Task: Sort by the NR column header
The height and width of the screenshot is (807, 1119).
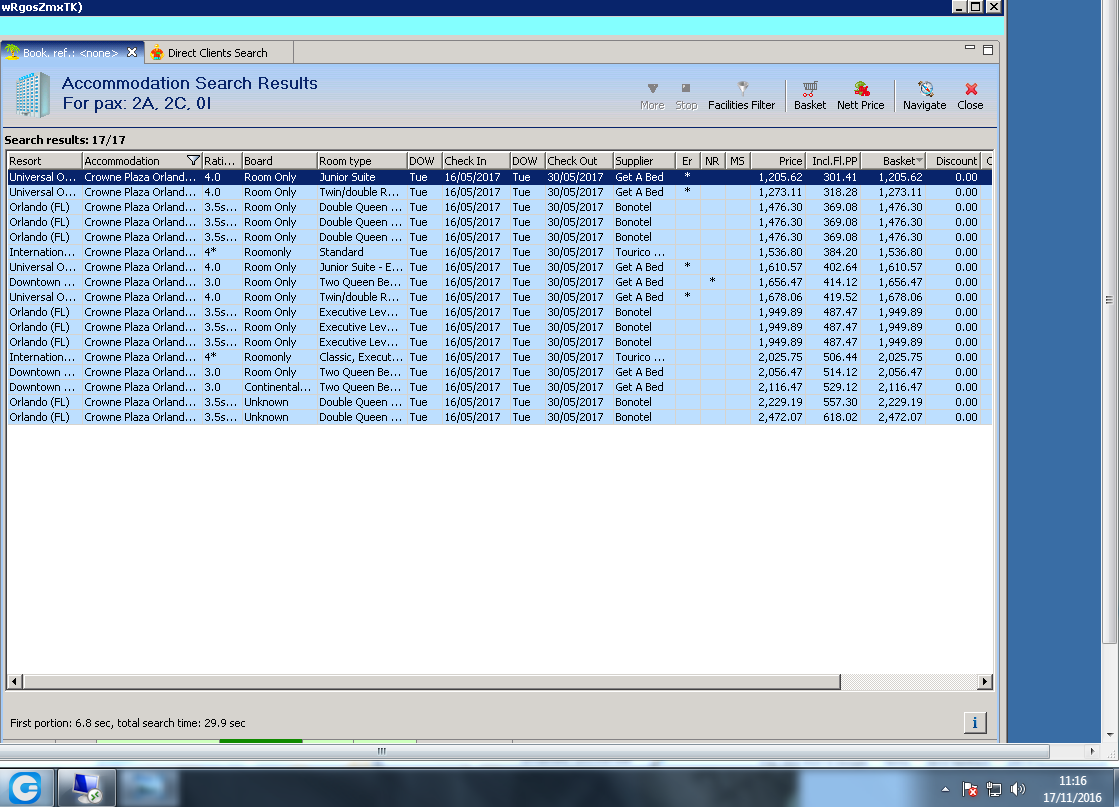Action: click(x=712, y=161)
